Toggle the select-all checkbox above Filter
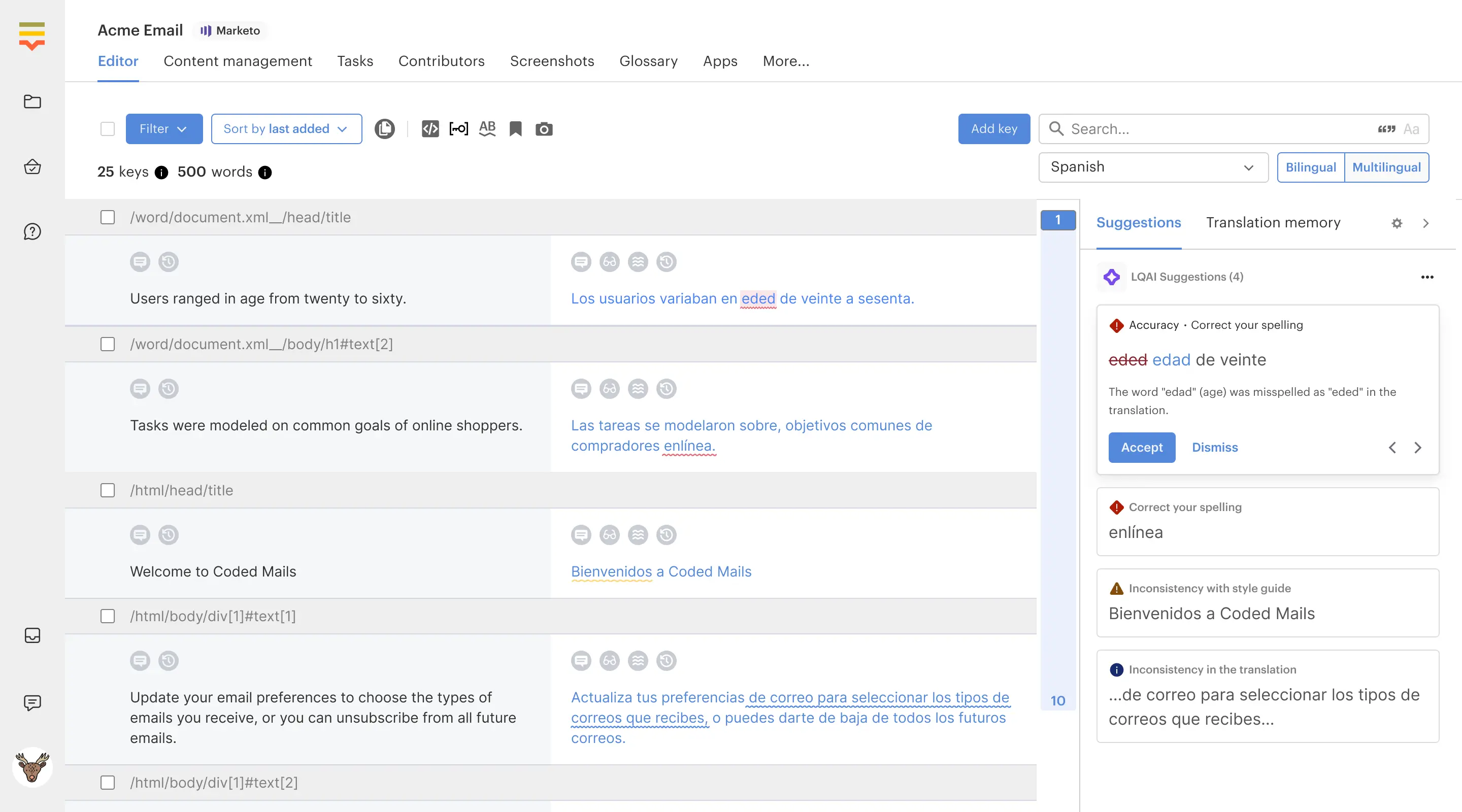 click(x=107, y=129)
